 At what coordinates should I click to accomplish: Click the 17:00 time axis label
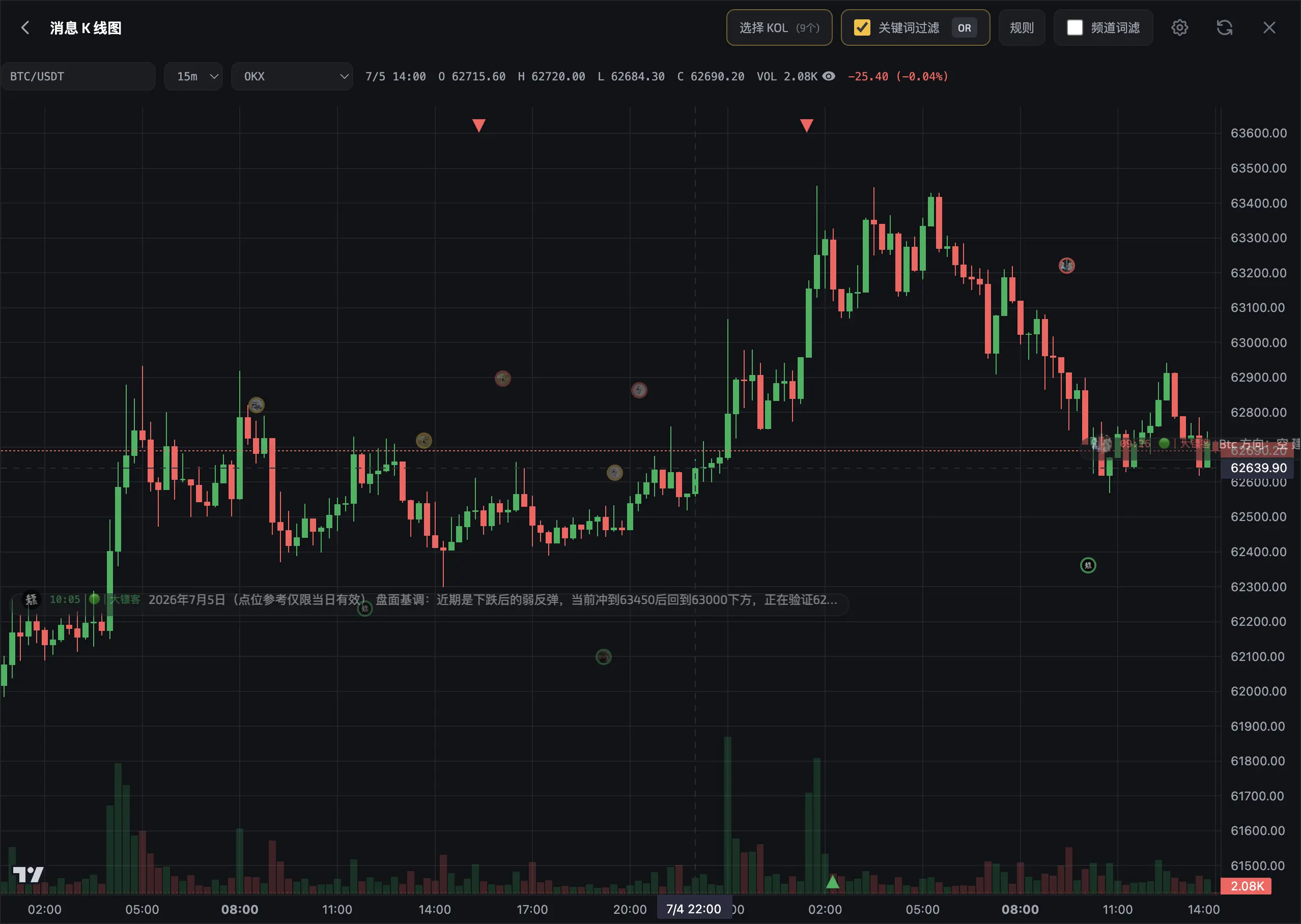point(532,909)
